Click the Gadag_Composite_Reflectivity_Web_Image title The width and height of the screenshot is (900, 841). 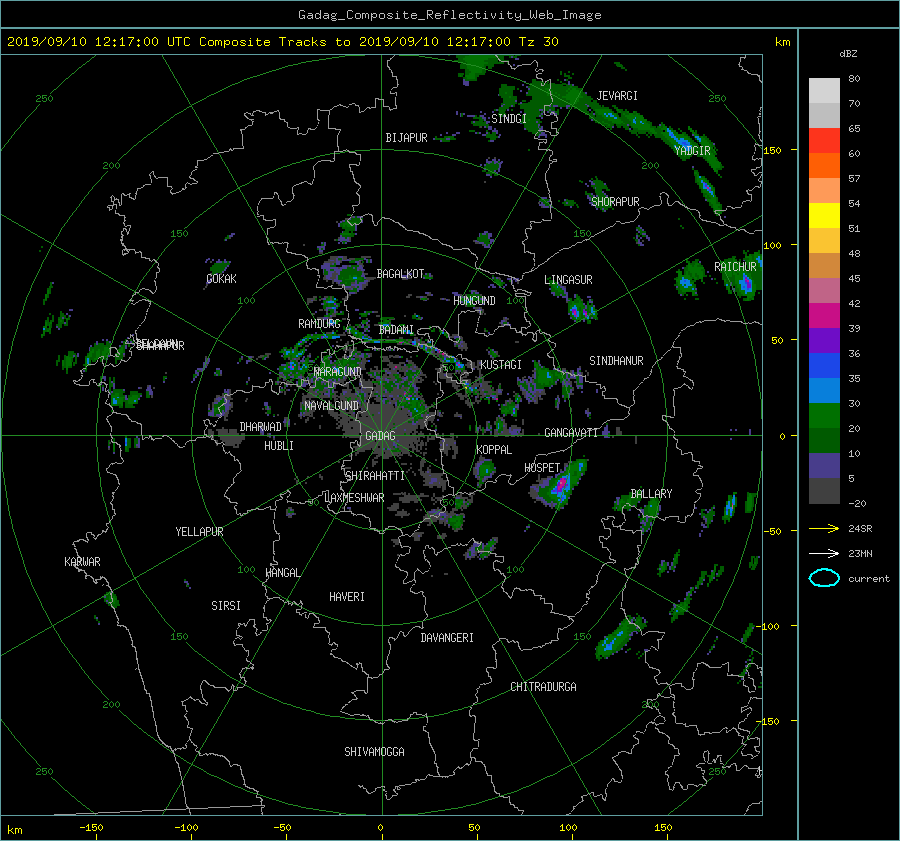pos(449,15)
